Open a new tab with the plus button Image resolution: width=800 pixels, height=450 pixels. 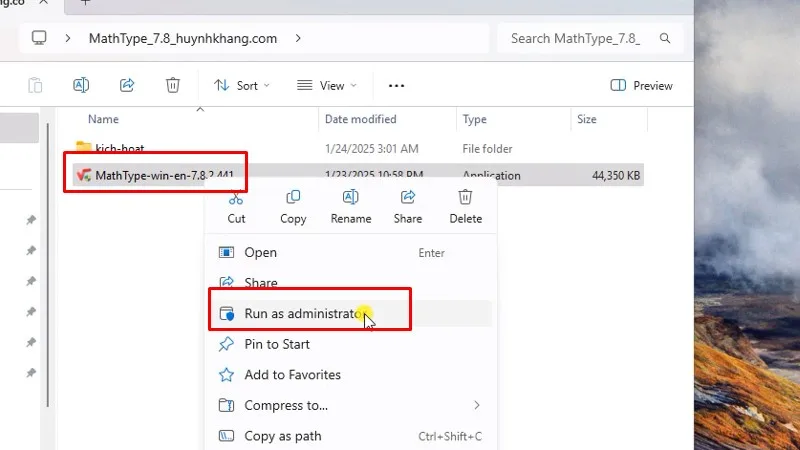coord(85,3)
